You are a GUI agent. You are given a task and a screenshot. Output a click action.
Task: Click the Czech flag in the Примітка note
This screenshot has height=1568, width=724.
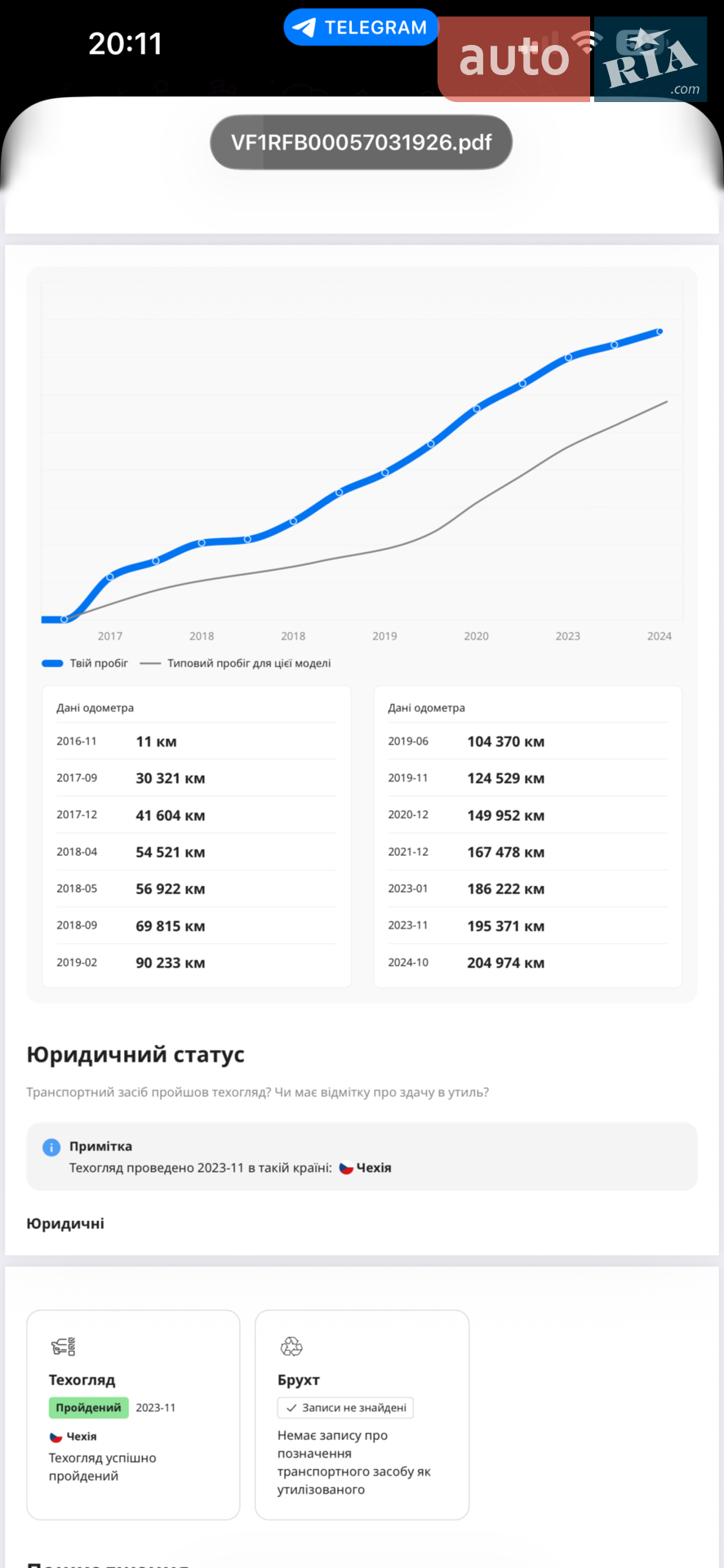pos(346,1169)
